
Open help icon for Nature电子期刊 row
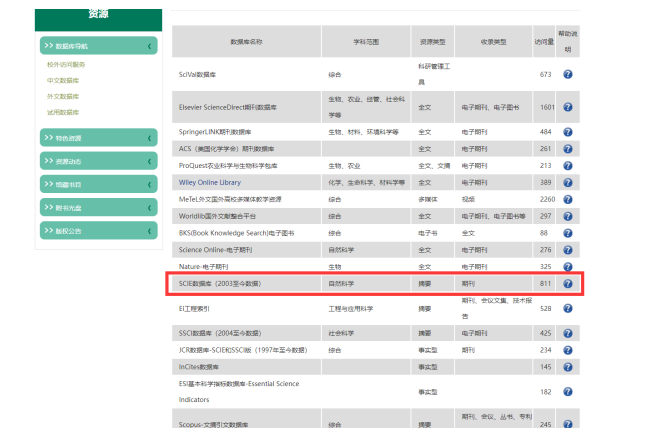pos(567,267)
